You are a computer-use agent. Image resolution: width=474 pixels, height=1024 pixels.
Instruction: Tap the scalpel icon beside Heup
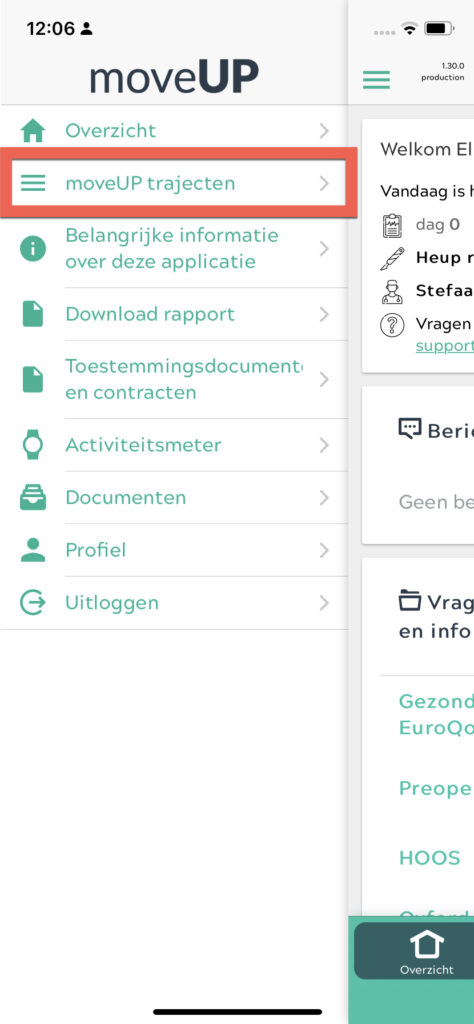point(392,258)
